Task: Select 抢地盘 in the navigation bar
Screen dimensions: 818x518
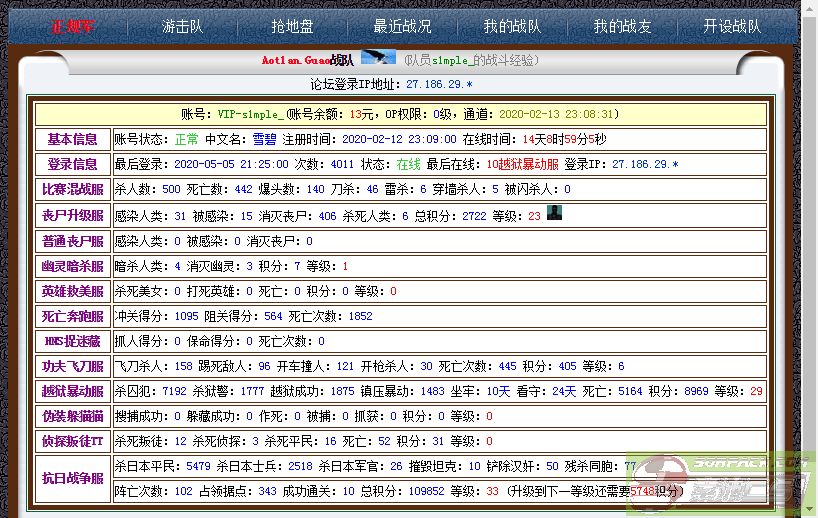Action: click(292, 26)
